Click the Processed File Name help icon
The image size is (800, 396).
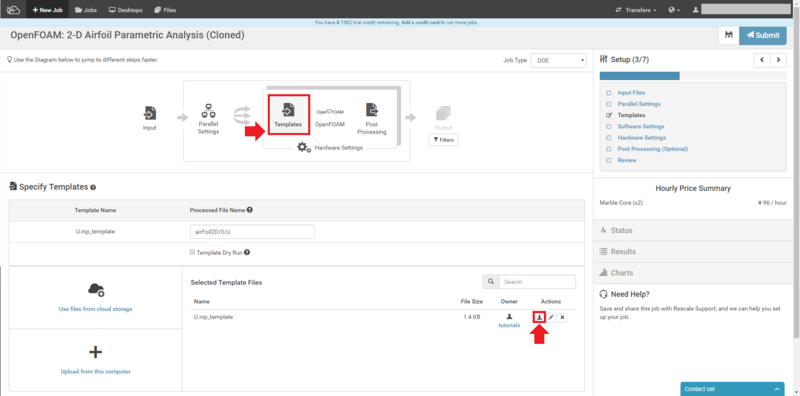click(250, 210)
